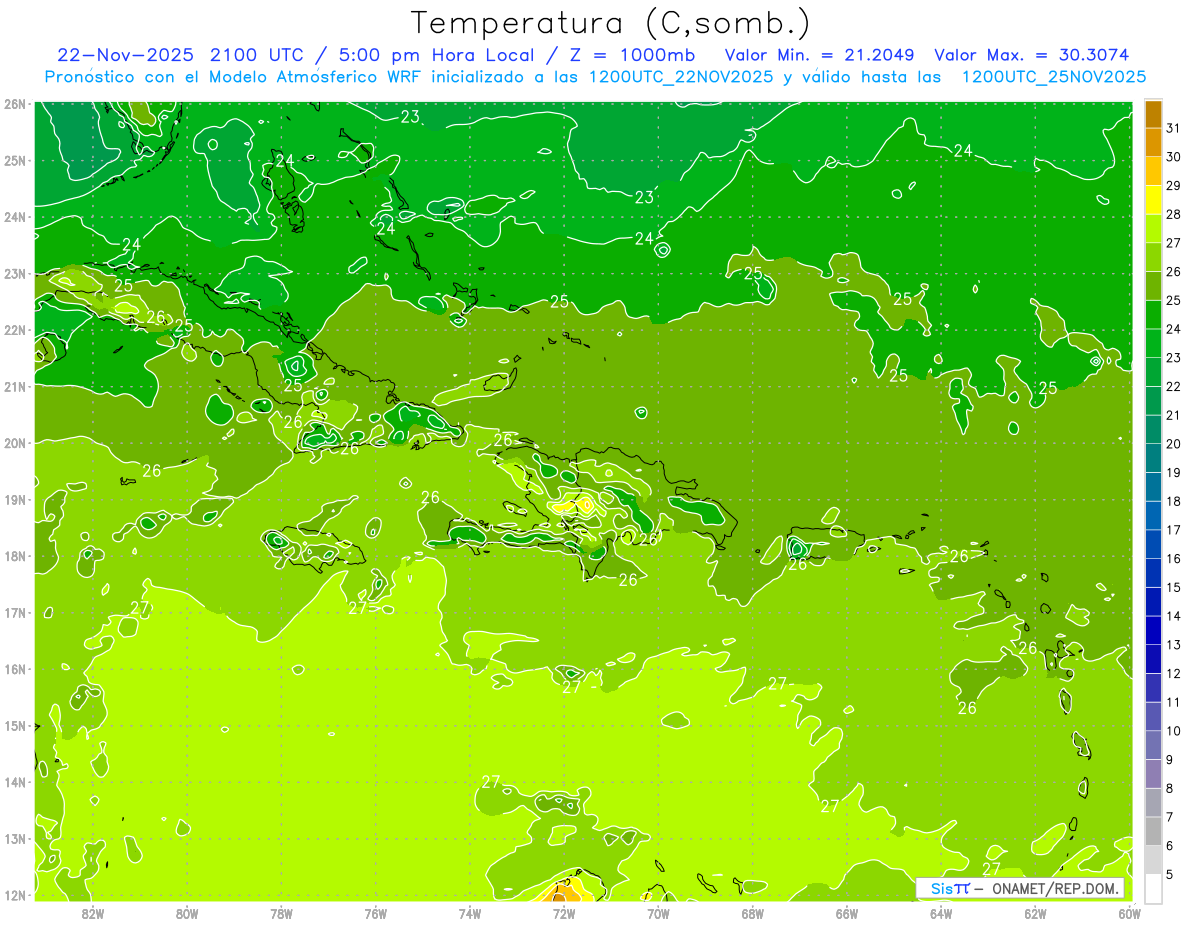Click the '15N' latitude label
This screenshot has width=1200, height=927.
click(14, 725)
